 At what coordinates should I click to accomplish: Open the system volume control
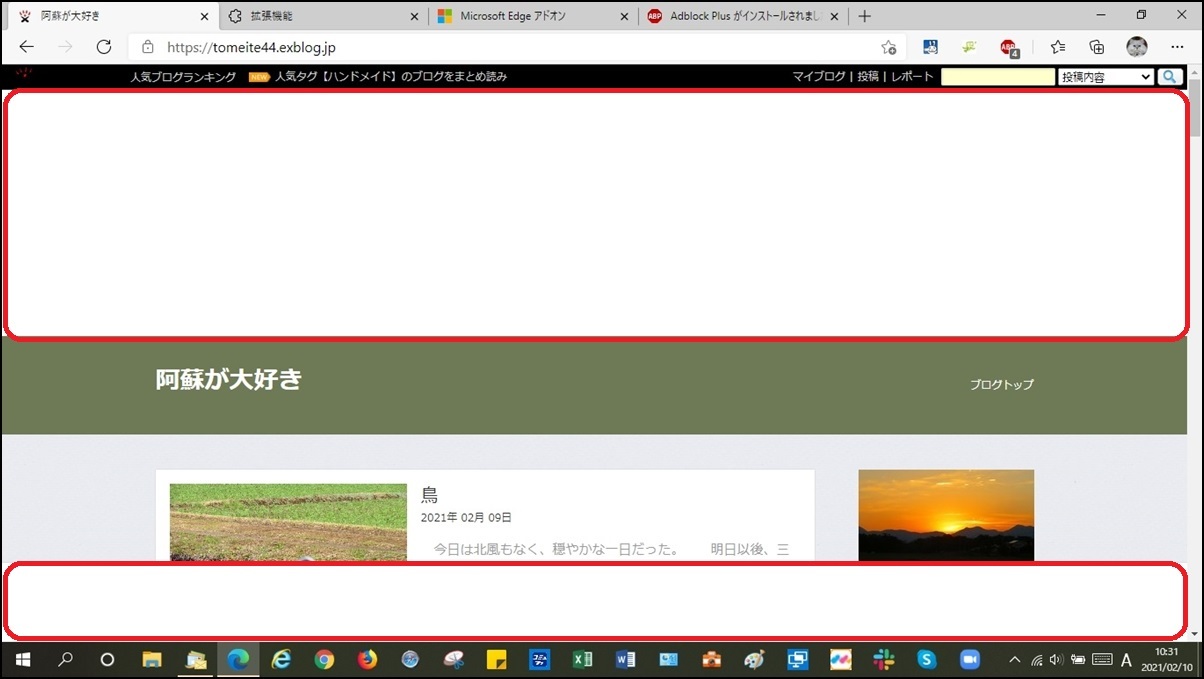pyautogui.click(x=1057, y=660)
